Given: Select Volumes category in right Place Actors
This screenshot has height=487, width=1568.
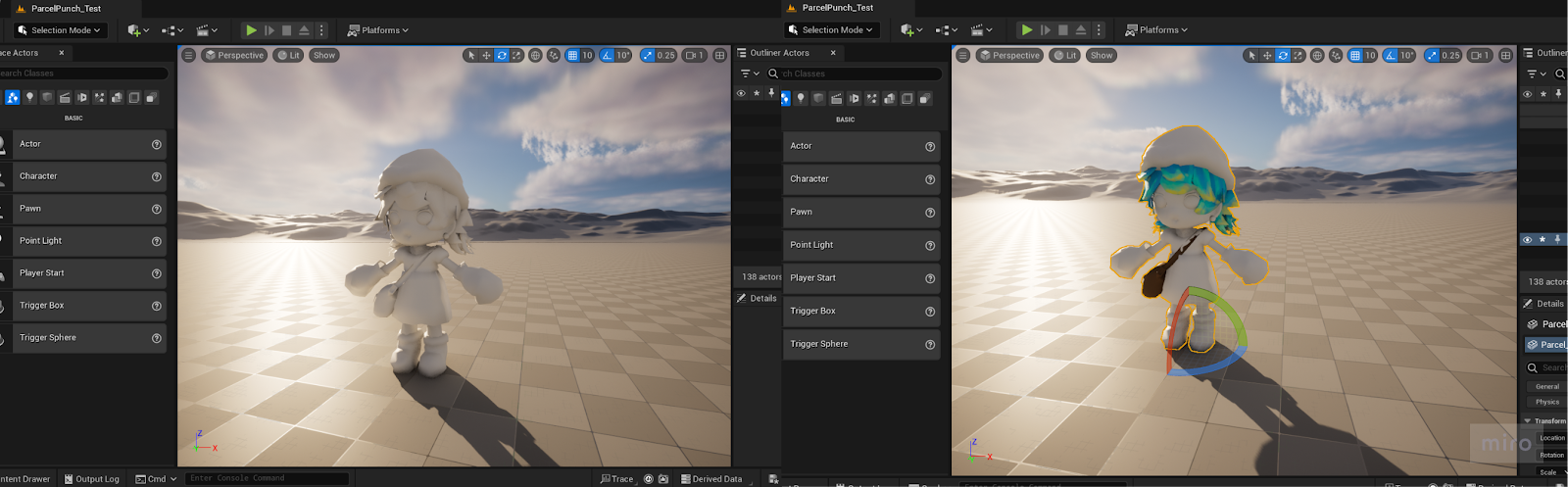Looking at the screenshot, I should coord(906,98).
